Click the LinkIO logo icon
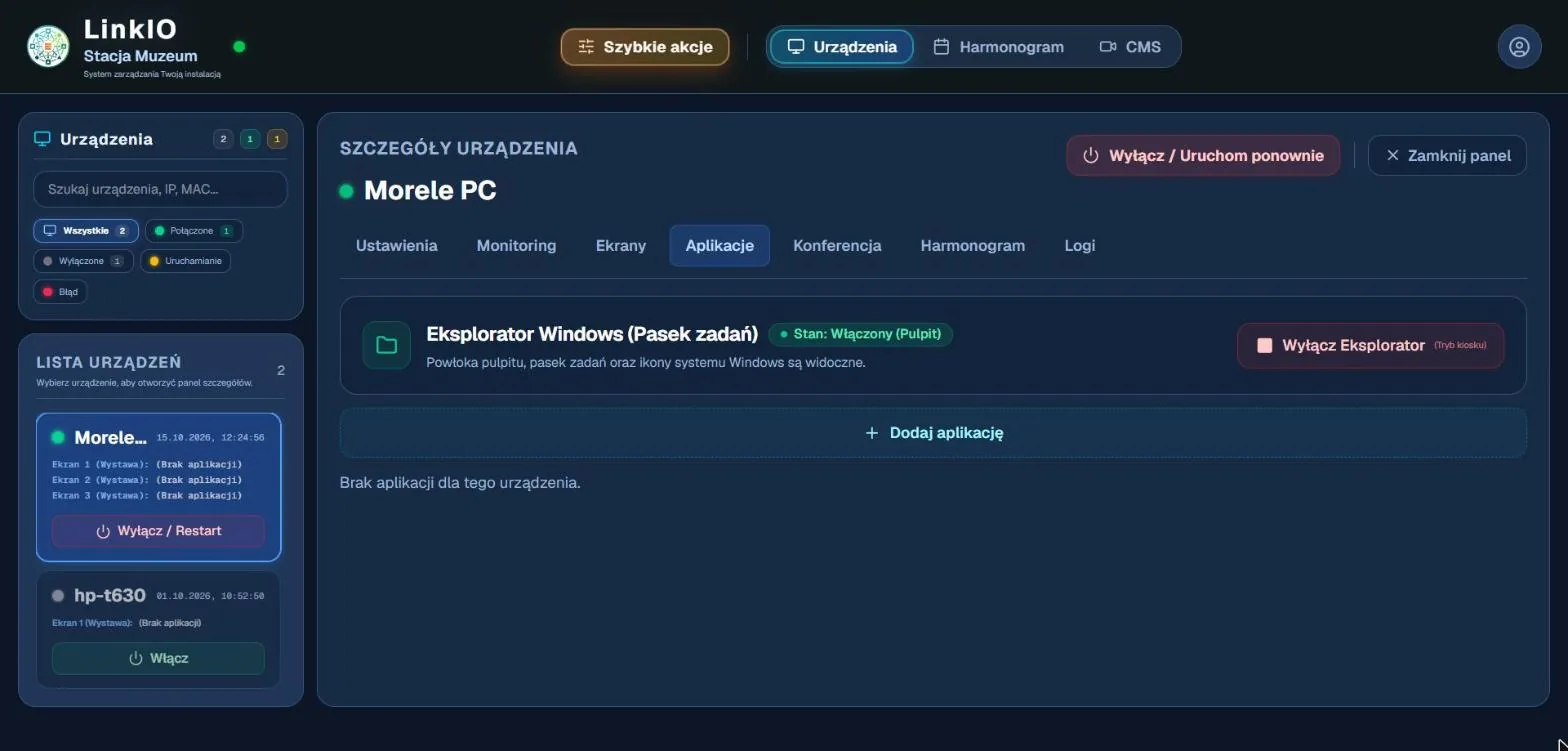The height and width of the screenshot is (751, 1568). point(48,46)
